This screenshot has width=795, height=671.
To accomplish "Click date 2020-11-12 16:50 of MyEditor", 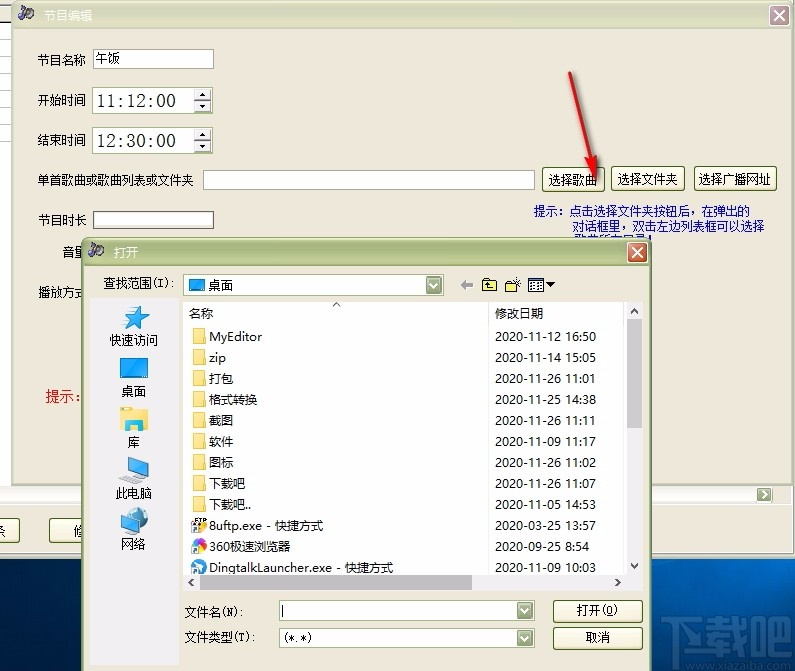I will [545, 337].
